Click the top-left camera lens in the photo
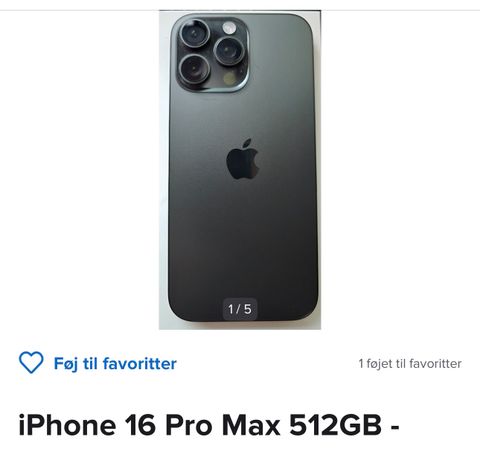 point(195,34)
